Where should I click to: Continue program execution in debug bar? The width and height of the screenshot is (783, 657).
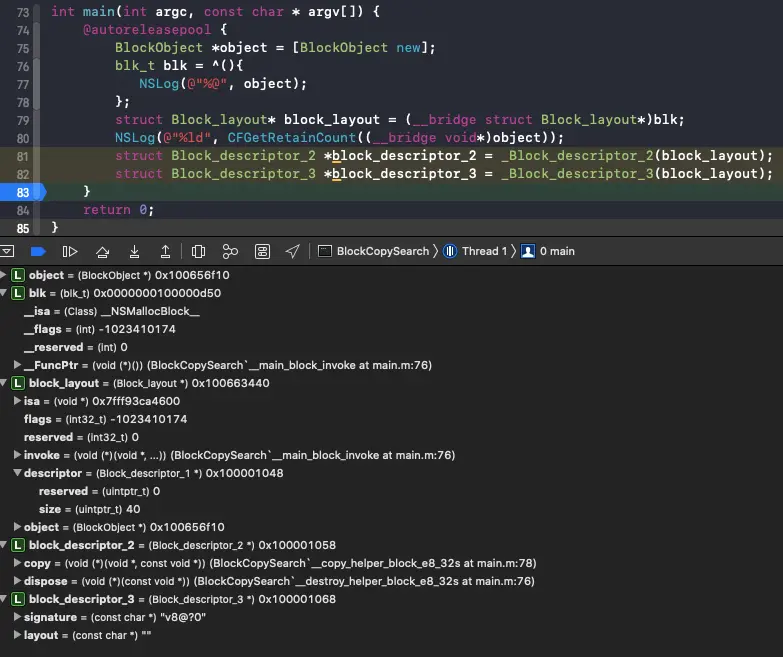(70, 251)
